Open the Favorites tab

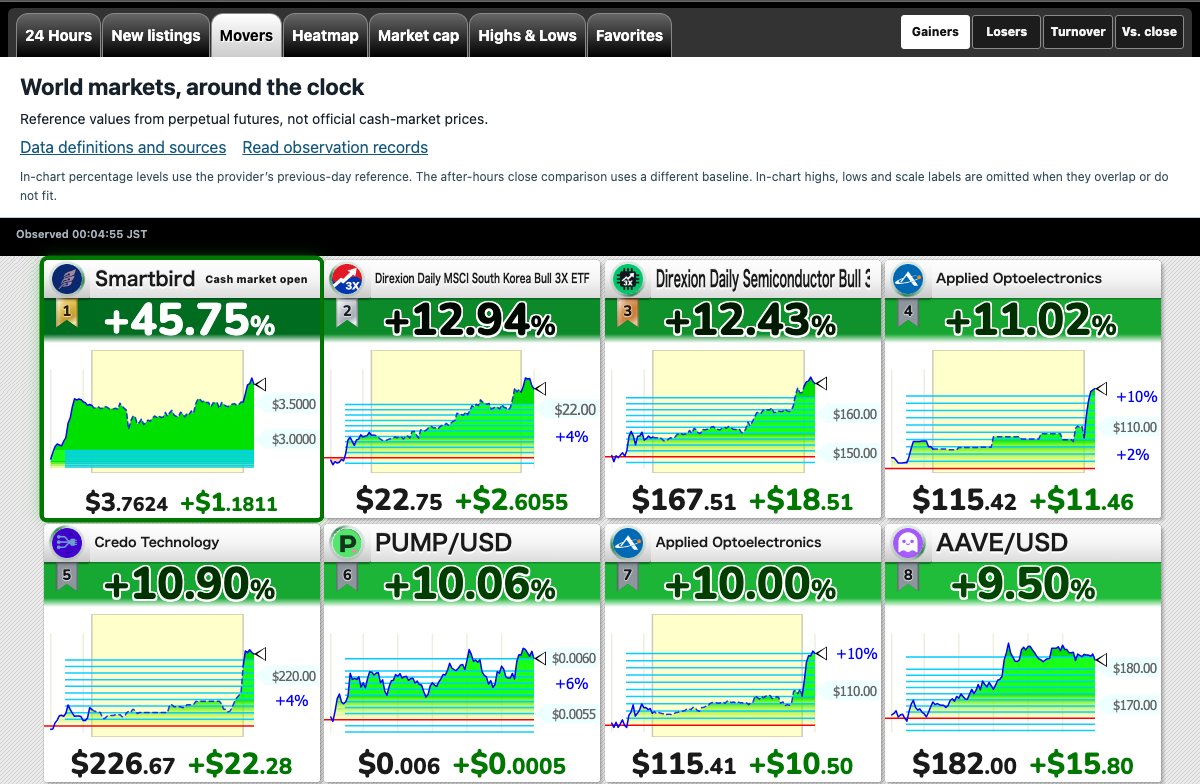point(629,36)
